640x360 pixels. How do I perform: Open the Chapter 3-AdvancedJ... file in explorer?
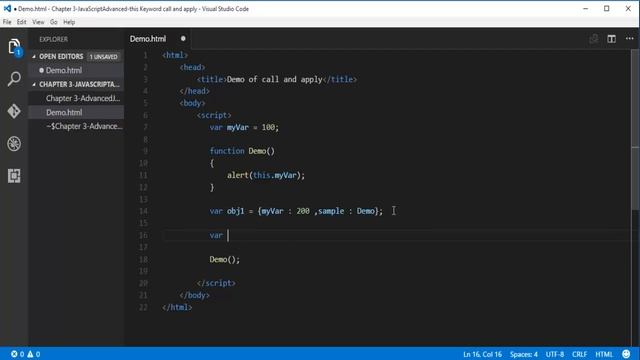pos(76,98)
